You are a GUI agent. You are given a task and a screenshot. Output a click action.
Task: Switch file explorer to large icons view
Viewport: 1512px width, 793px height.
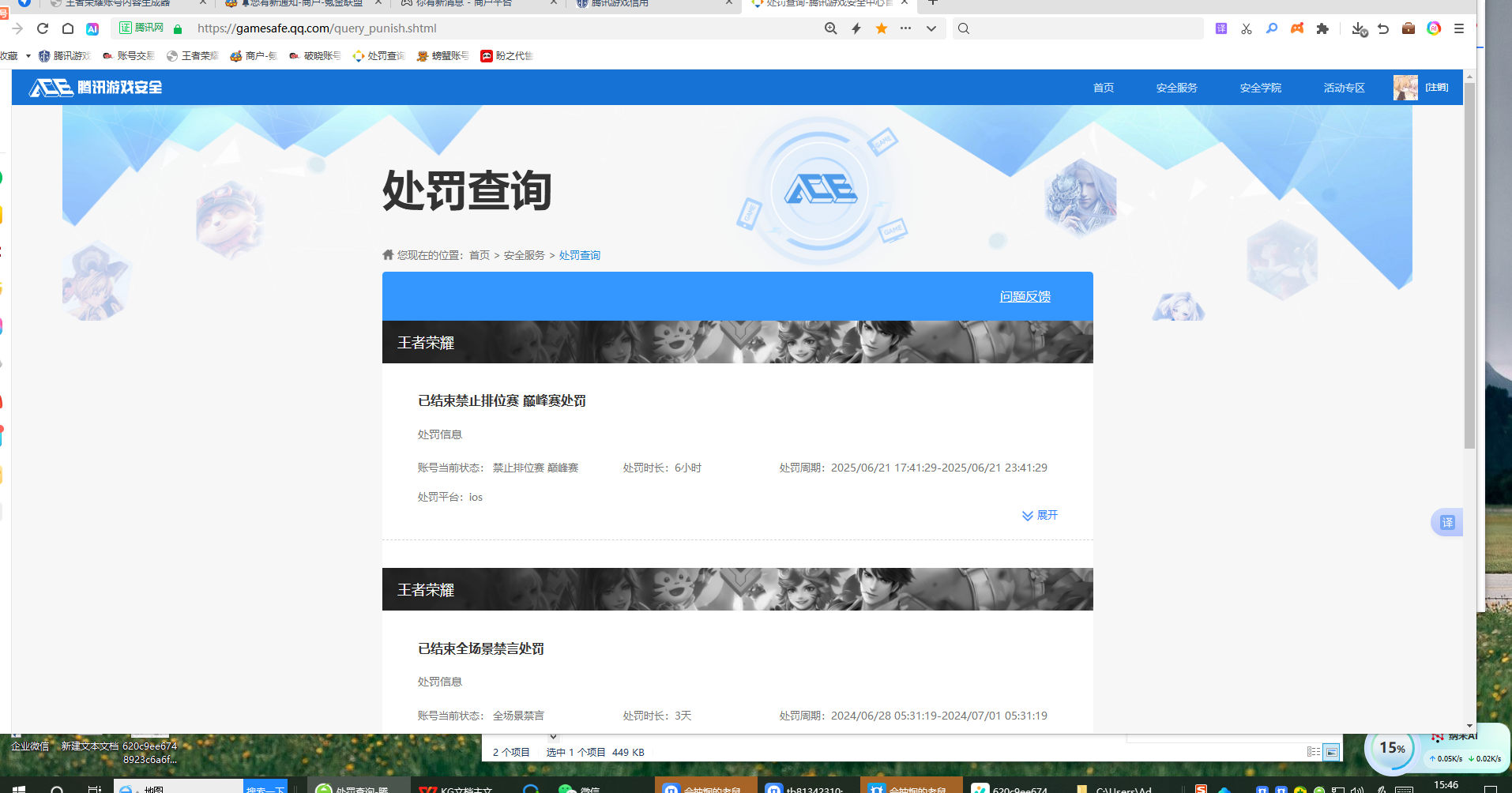[x=1332, y=752]
